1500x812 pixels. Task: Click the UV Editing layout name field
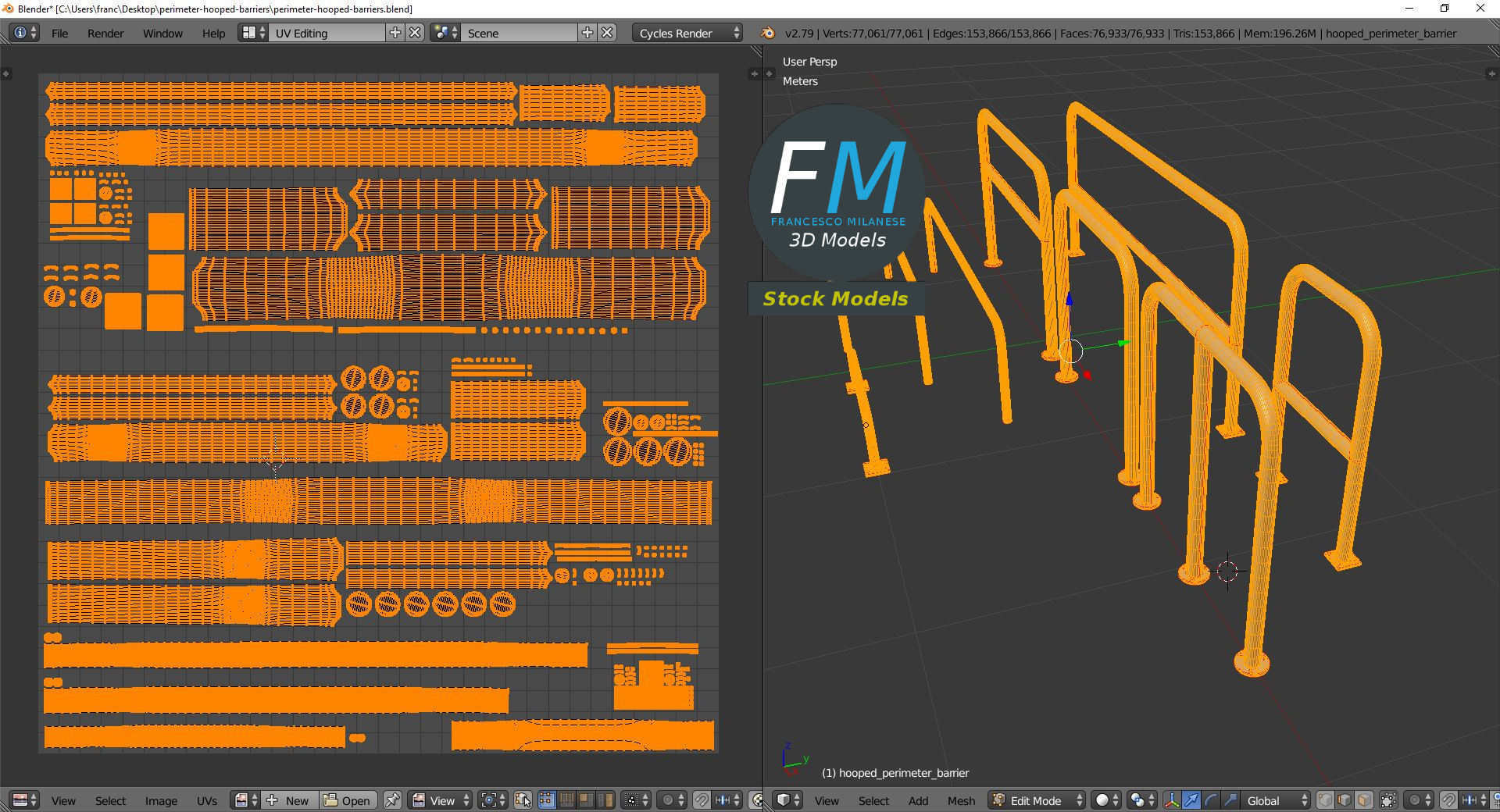[x=327, y=33]
